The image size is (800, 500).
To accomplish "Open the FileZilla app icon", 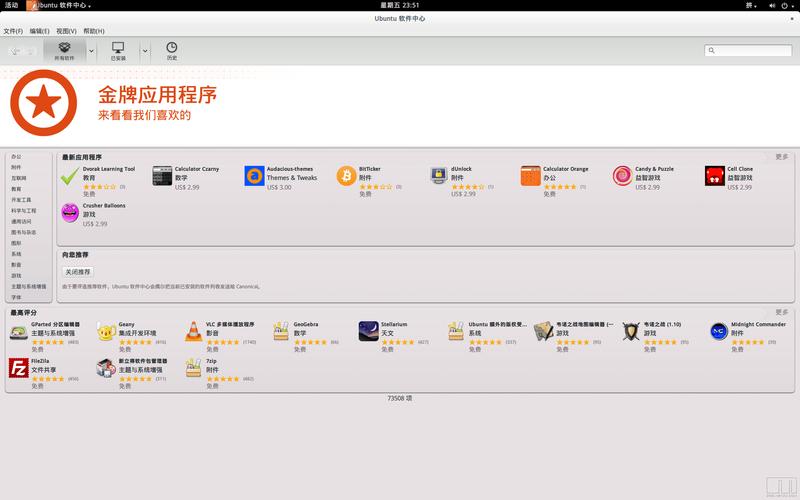I will click(x=19, y=368).
